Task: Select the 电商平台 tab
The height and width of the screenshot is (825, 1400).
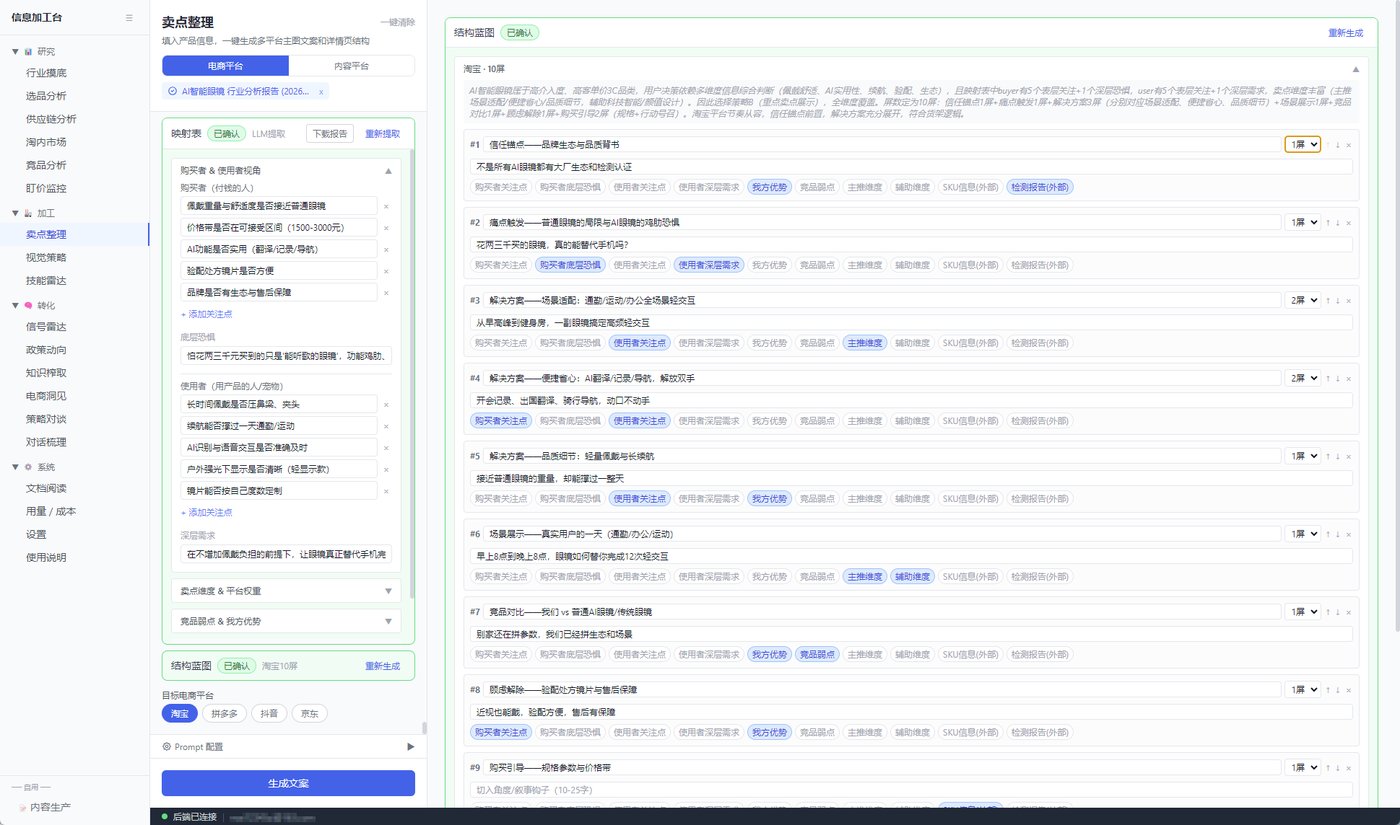Action: [x=226, y=66]
